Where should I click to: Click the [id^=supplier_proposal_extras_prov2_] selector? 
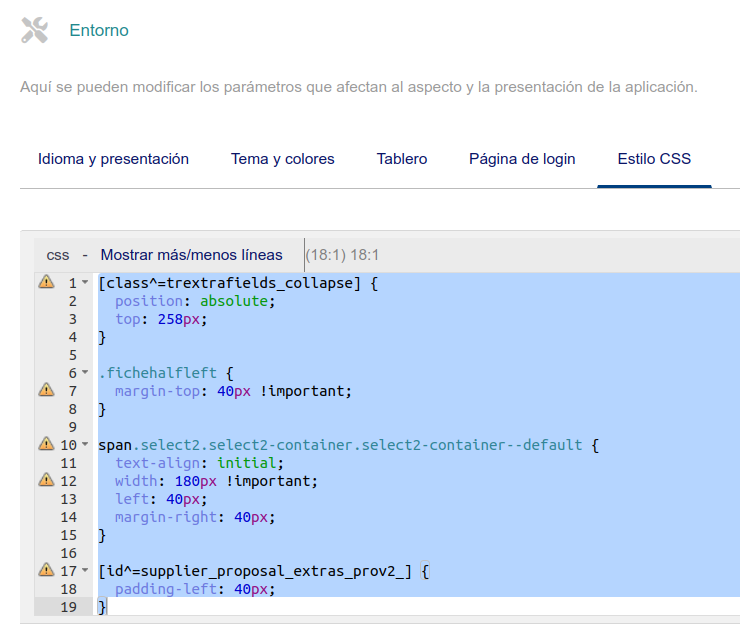coord(255,571)
